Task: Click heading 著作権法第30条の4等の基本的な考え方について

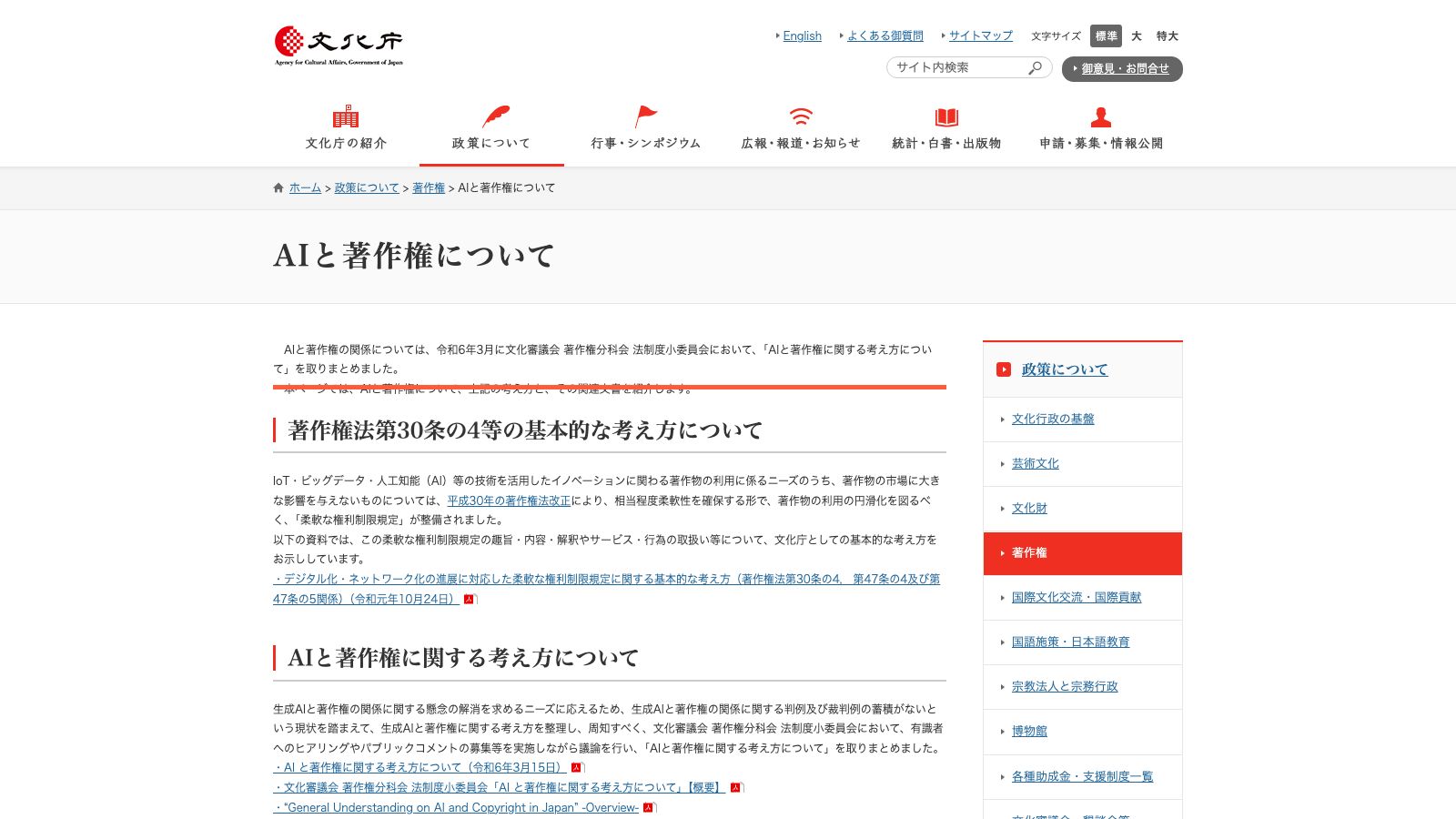Action: pos(525,430)
